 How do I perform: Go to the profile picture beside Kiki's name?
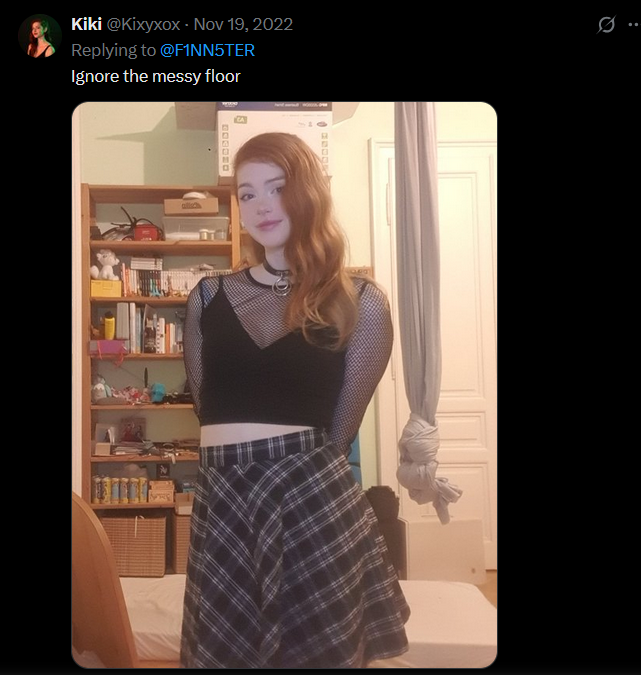click(x=40, y=36)
